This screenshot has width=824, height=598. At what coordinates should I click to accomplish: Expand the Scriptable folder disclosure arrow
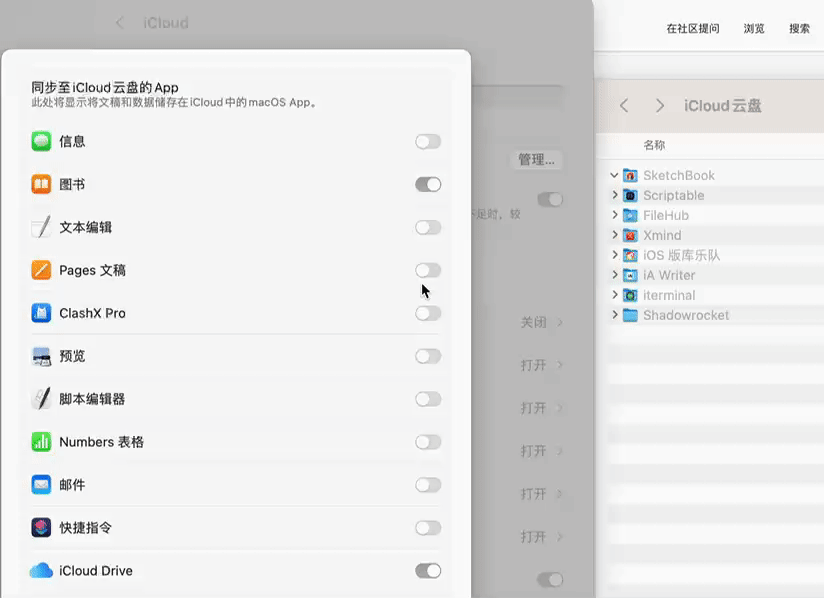[614, 195]
